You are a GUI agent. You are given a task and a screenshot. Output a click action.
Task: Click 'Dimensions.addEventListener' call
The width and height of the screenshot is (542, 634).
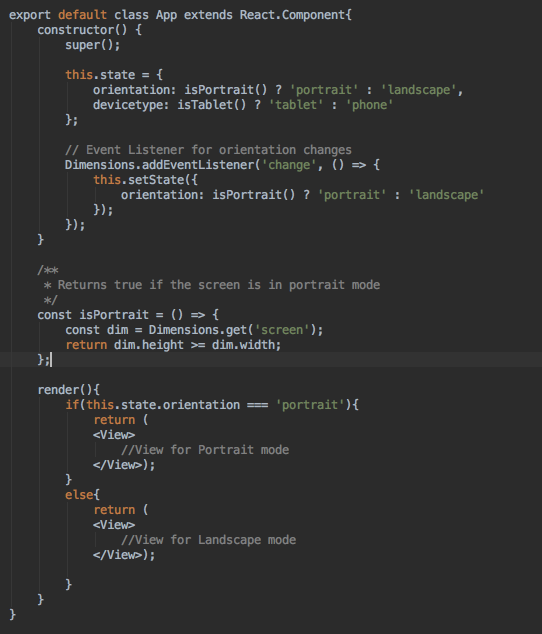pos(159,165)
